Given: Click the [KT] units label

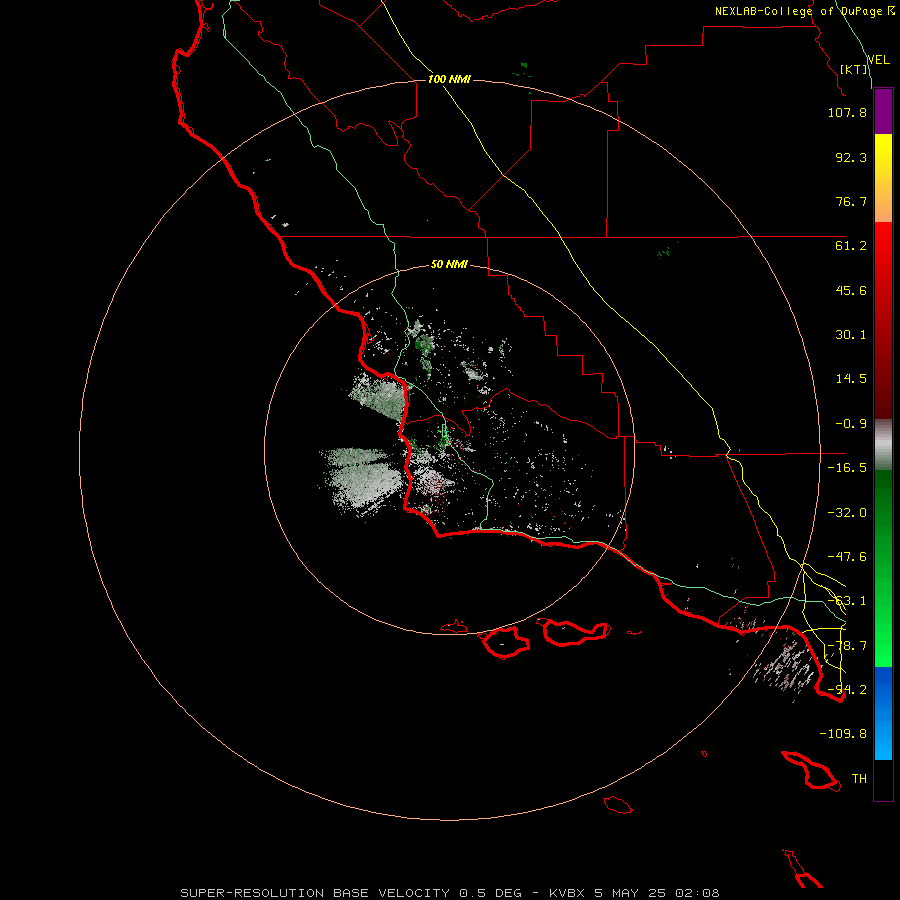Looking at the screenshot, I should coord(854,69).
